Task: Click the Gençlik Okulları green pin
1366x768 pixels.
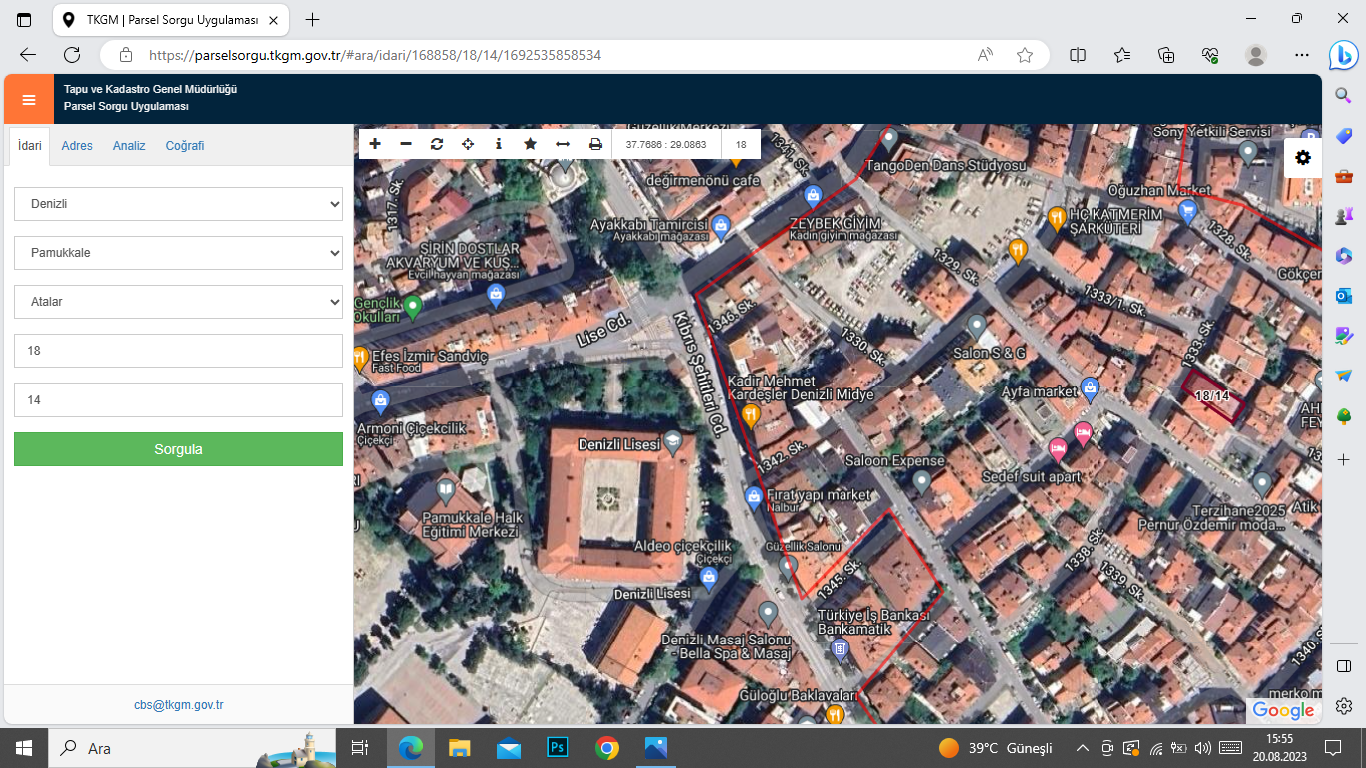Action: coord(413,305)
